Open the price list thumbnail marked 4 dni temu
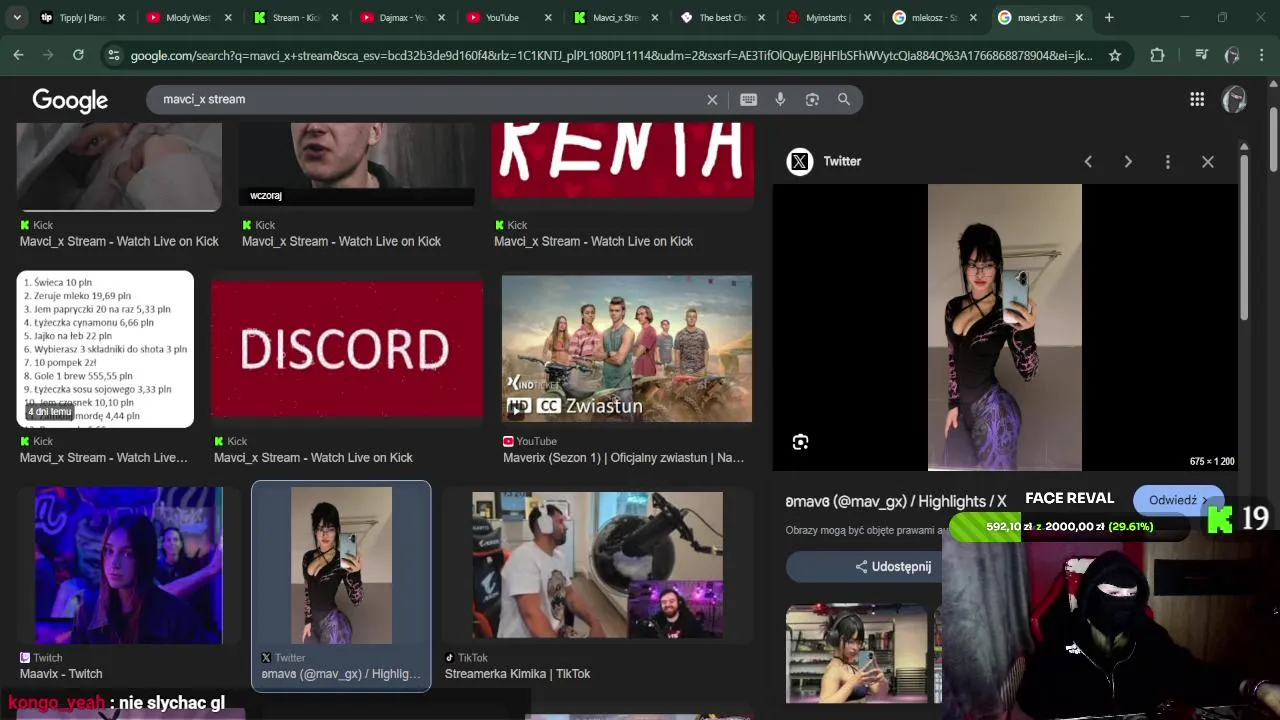Viewport: 1280px width, 720px height. point(105,349)
